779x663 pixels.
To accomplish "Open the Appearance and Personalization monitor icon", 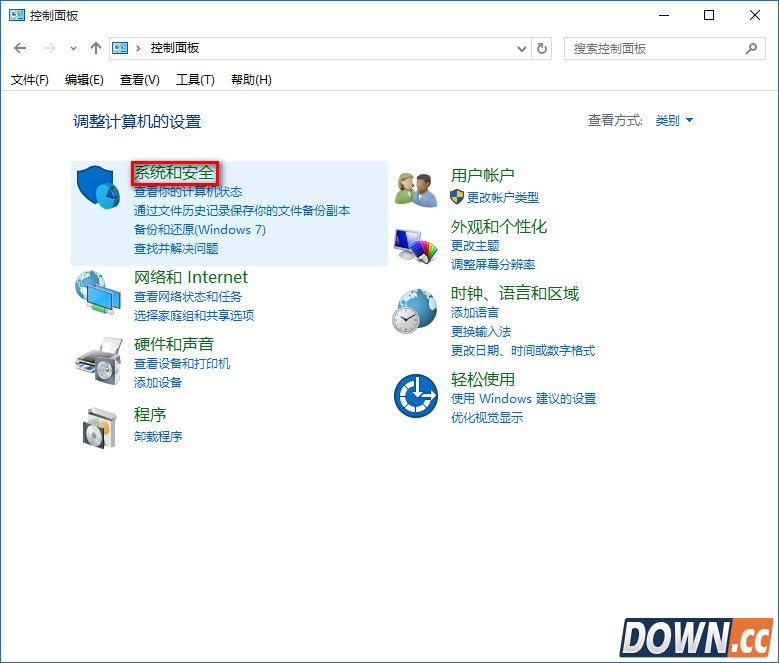I will coord(416,246).
